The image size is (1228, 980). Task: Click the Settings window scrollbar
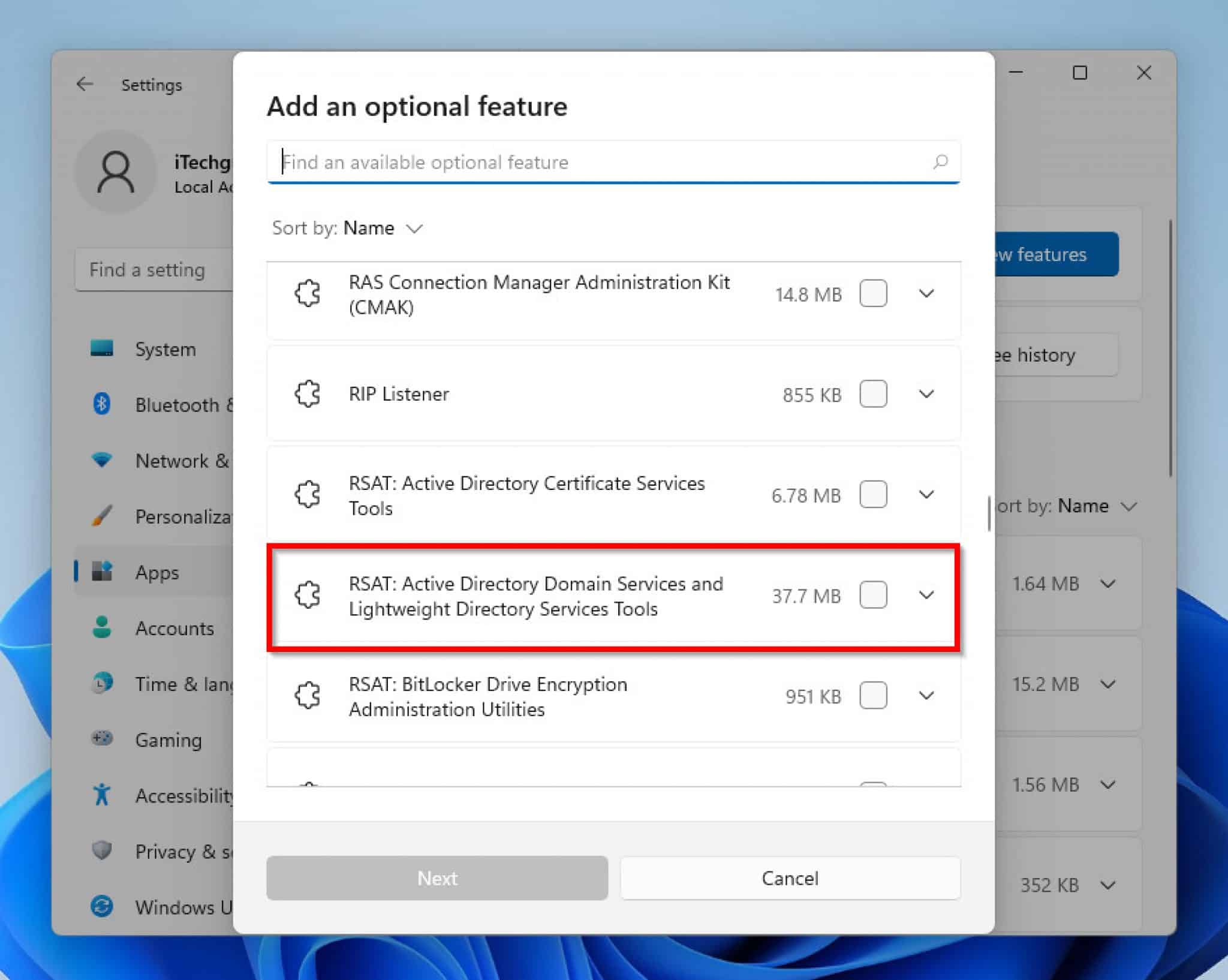click(x=1170, y=348)
